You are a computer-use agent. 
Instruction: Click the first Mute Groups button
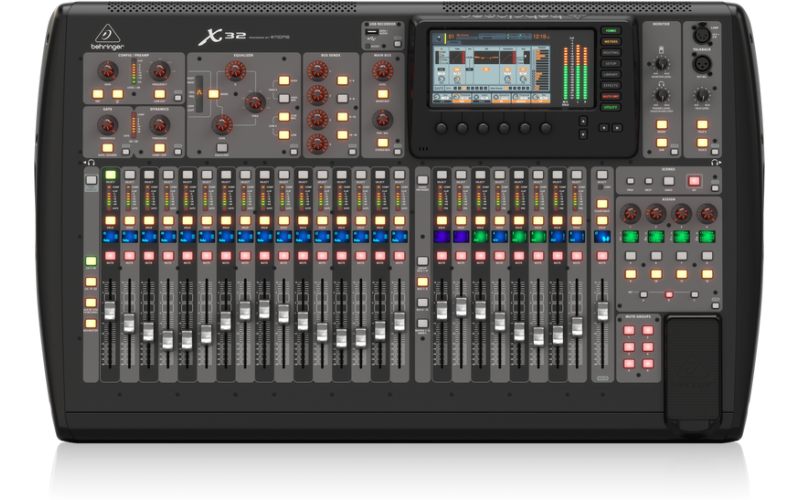click(629, 330)
